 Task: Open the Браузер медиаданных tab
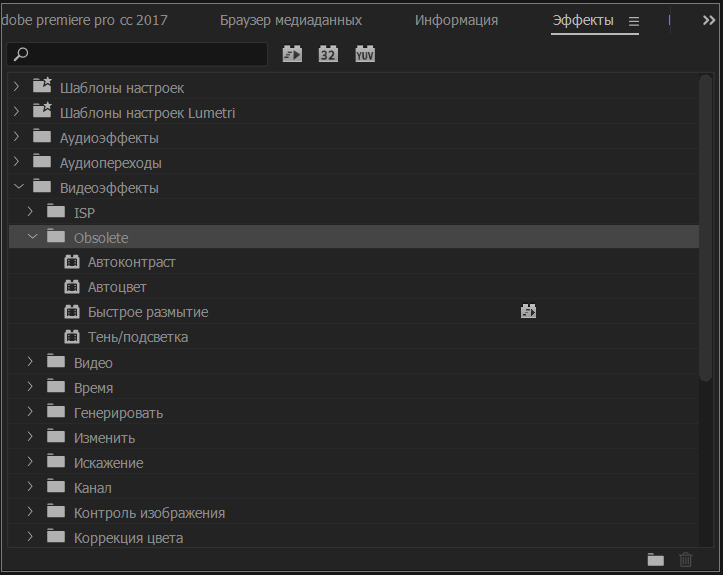pos(290,20)
